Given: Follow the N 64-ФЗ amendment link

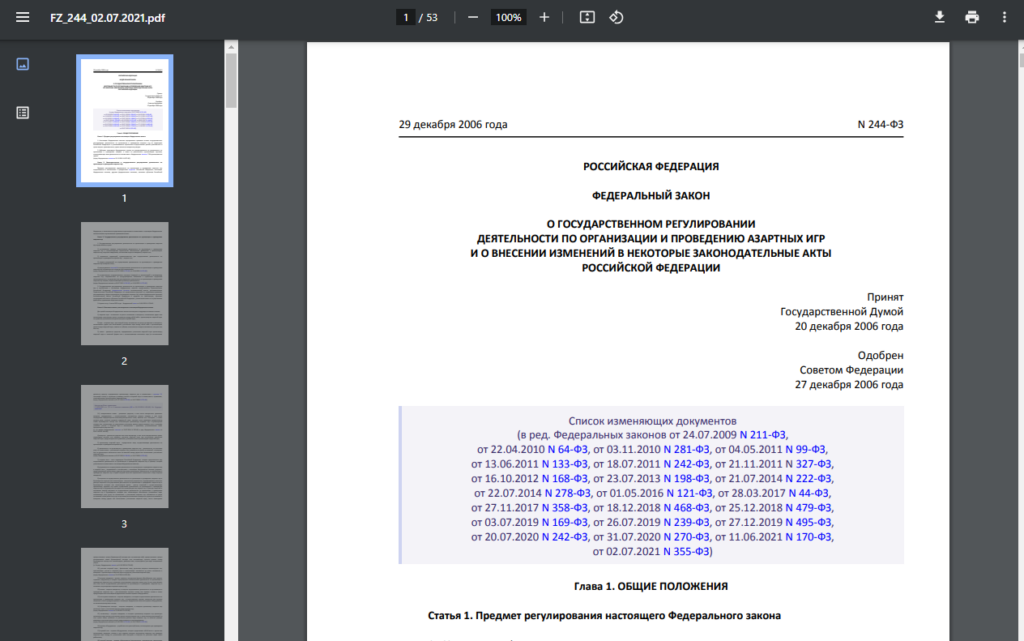Looking at the screenshot, I should coord(568,450).
